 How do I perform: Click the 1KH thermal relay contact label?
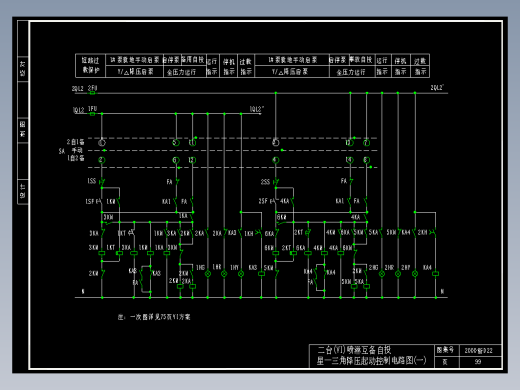[249, 233]
